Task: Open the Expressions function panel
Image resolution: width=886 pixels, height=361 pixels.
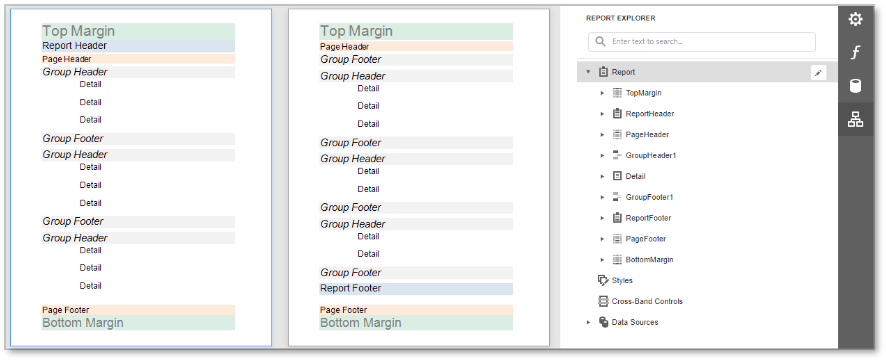Action: [855, 53]
